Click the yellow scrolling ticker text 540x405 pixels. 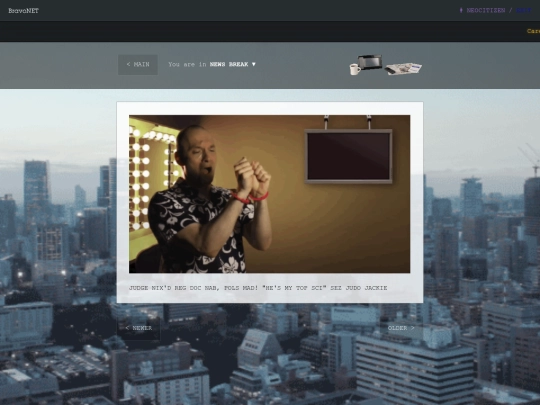533,31
